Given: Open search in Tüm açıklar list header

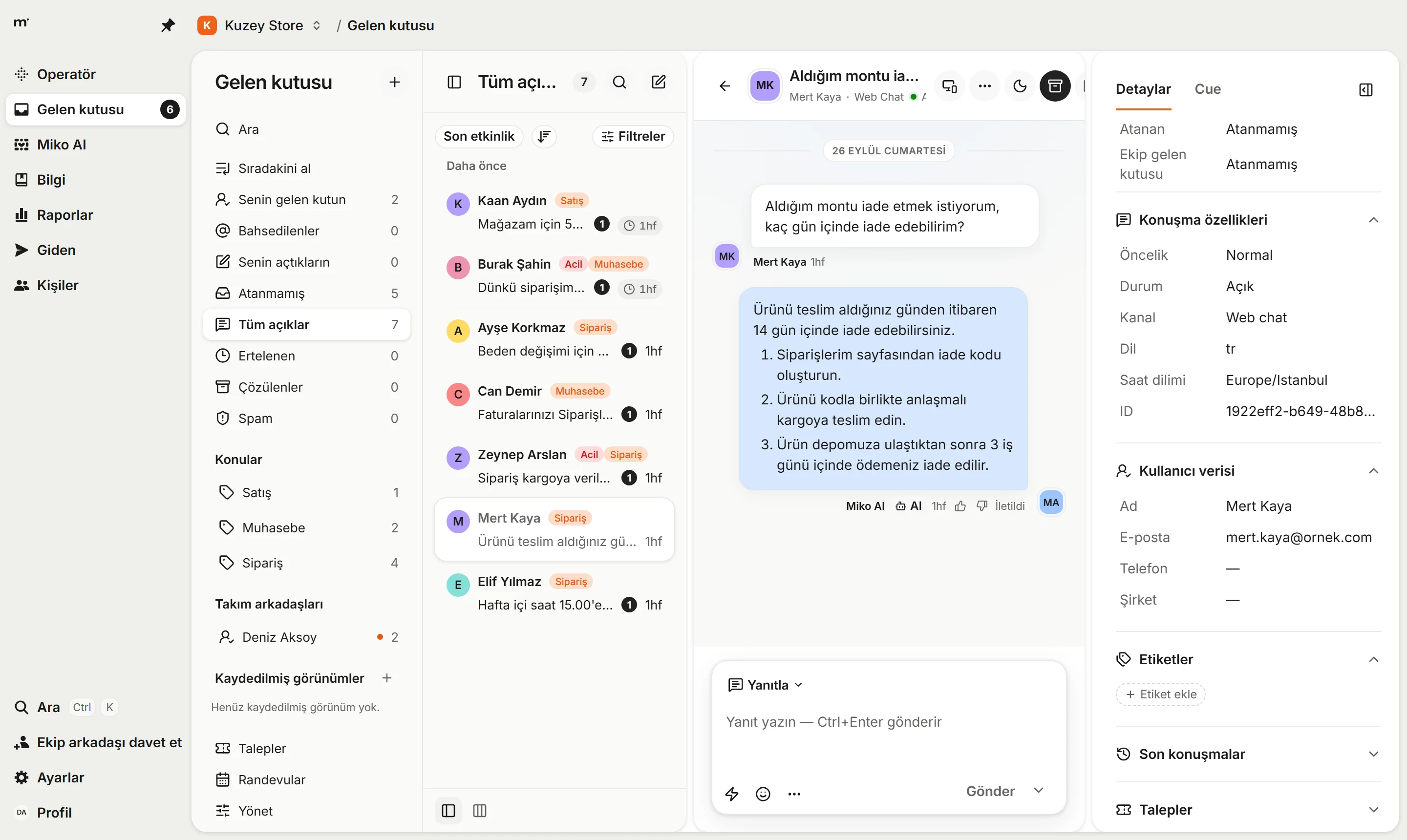Looking at the screenshot, I should tap(619, 82).
